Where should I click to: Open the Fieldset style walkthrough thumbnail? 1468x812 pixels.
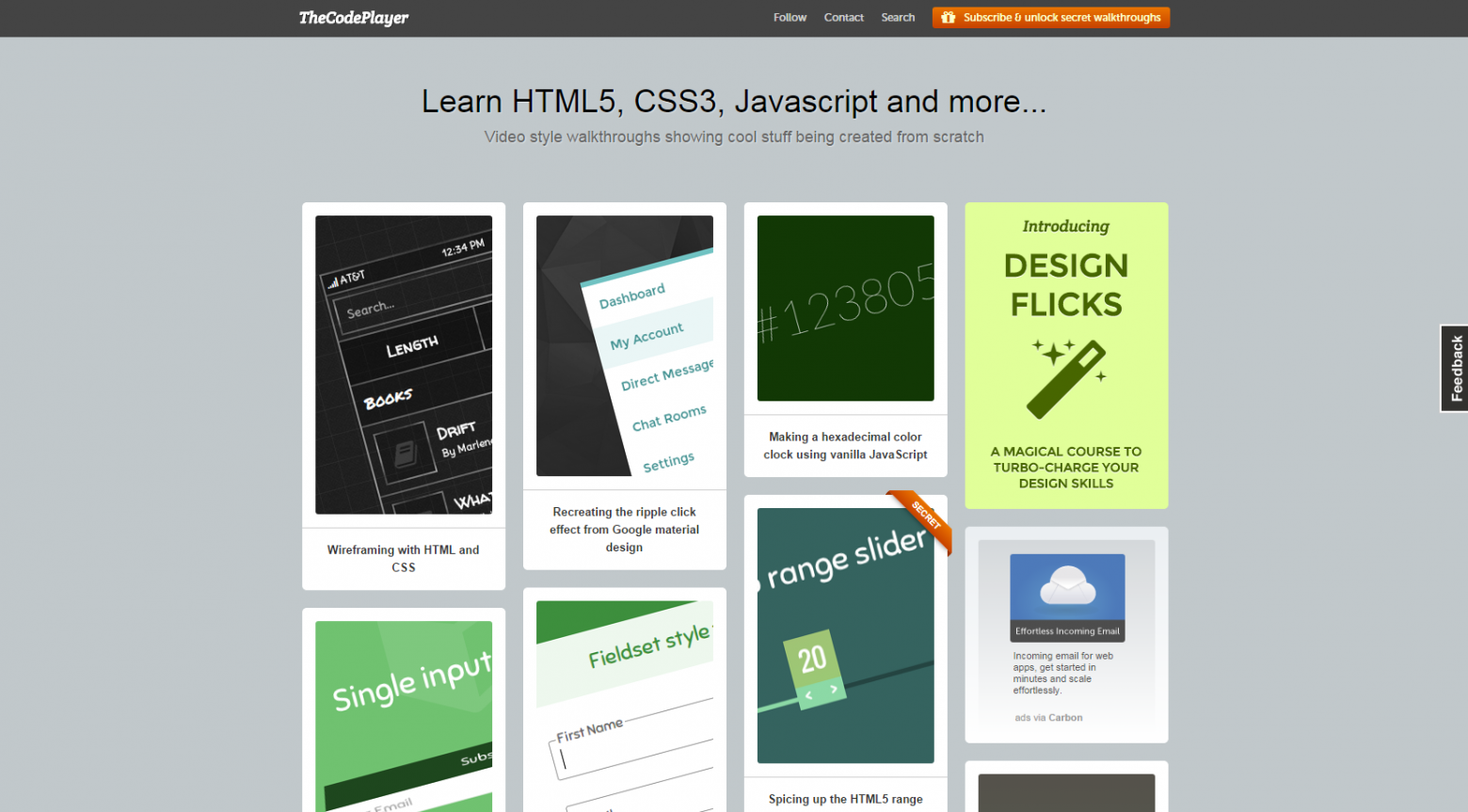[x=625, y=707]
